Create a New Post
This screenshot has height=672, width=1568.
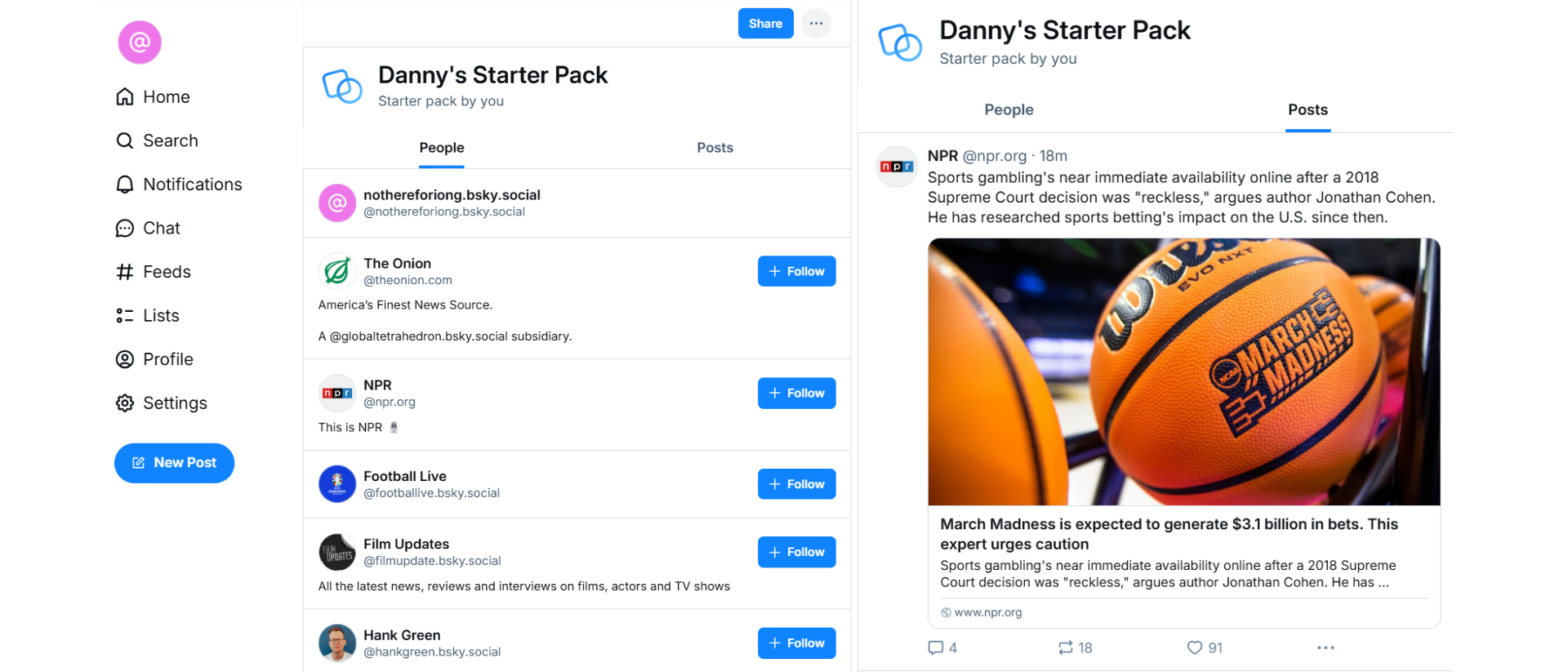pyautogui.click(x=174, y=463)
